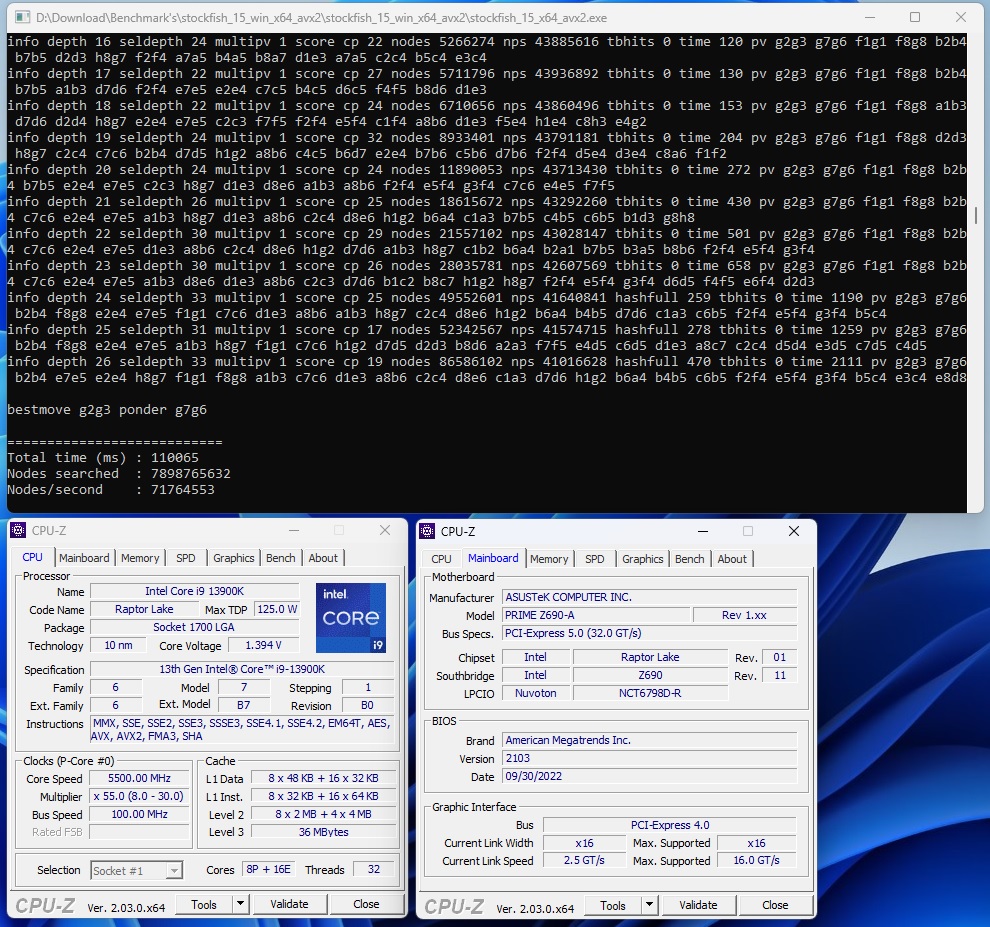This screenshot has height=927, width=990.
Task: Open Tools dropdown arrow in left CPU-Z window
Action: 241,904
